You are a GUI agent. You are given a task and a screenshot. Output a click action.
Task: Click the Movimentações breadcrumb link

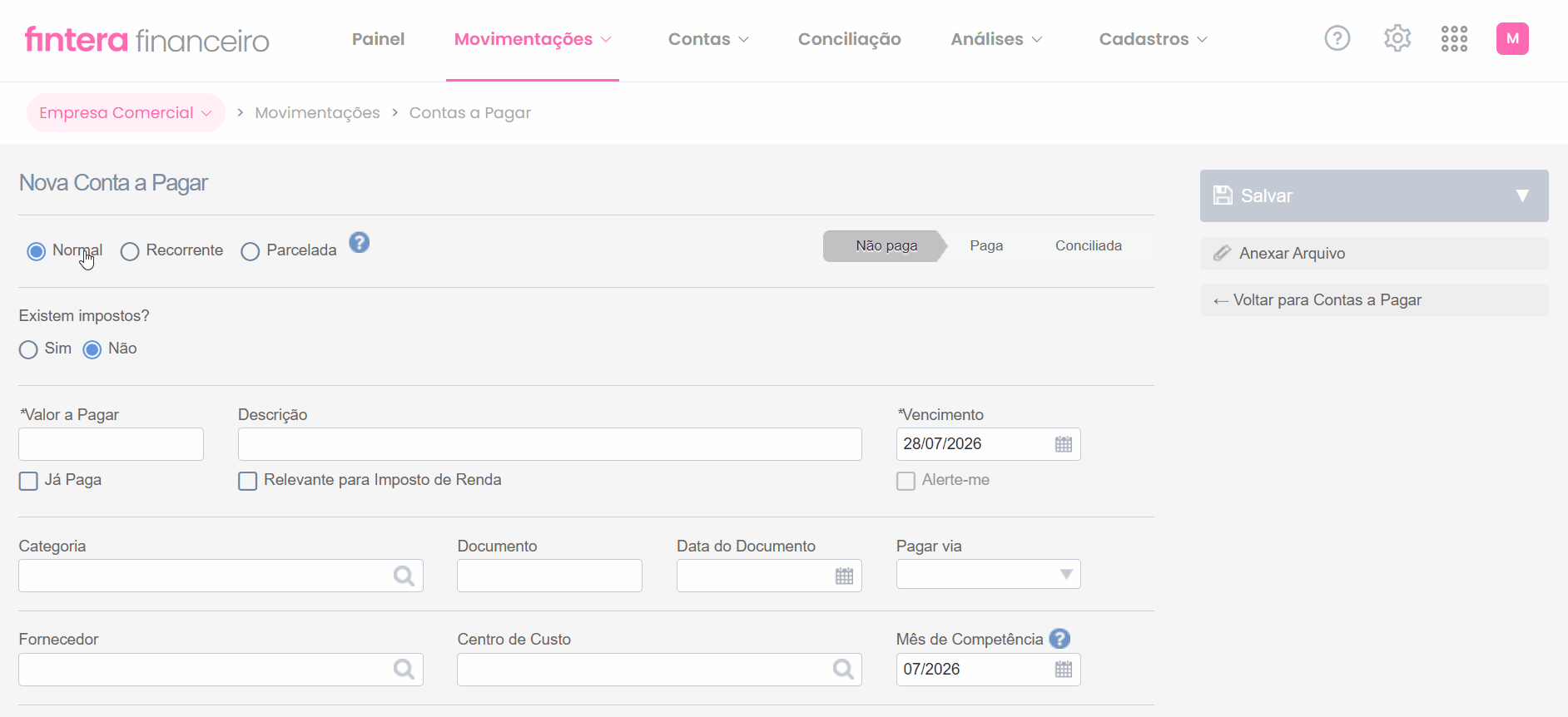pyautogui.click(x=317, y=112)
